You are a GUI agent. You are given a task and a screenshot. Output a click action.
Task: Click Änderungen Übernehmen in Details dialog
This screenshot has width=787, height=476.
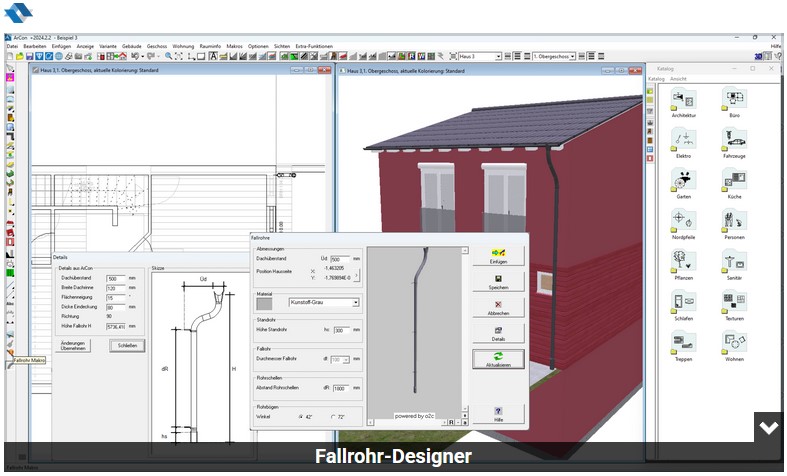click(x=73, y=345)
